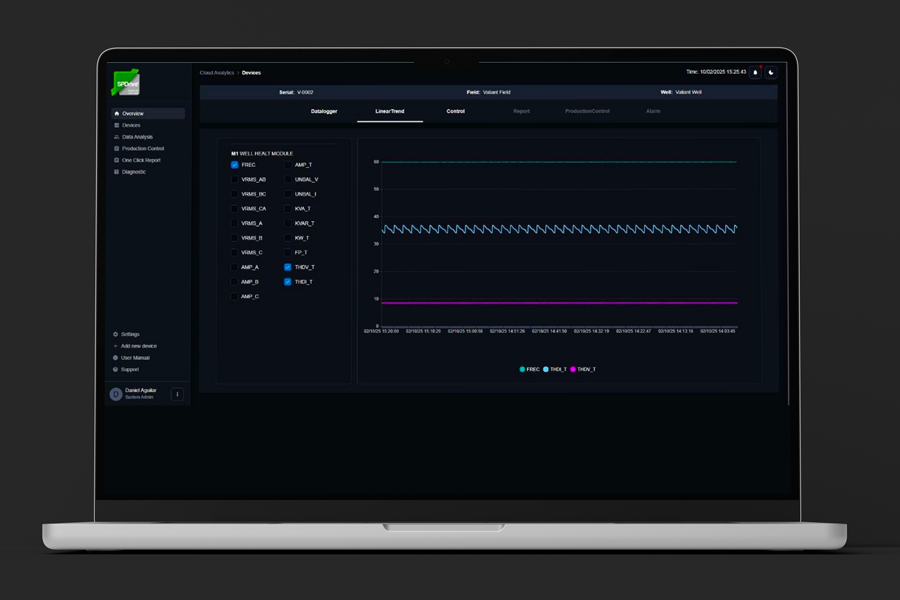This screenshot has width=900, height=600.
Task: Click the Add new device link
Action: tap(138, 346)
